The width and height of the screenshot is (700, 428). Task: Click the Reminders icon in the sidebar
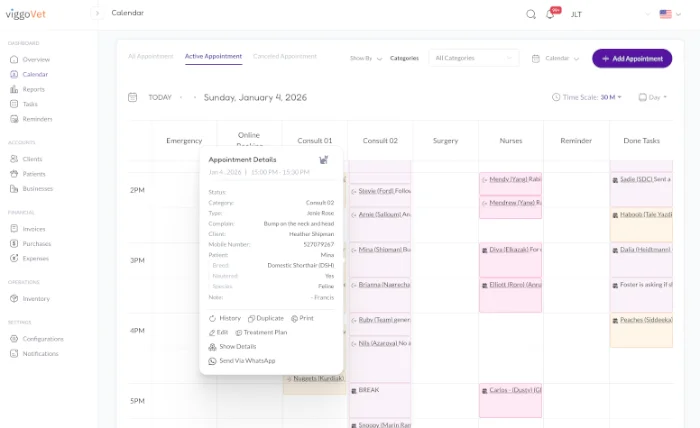coord(14,119)
